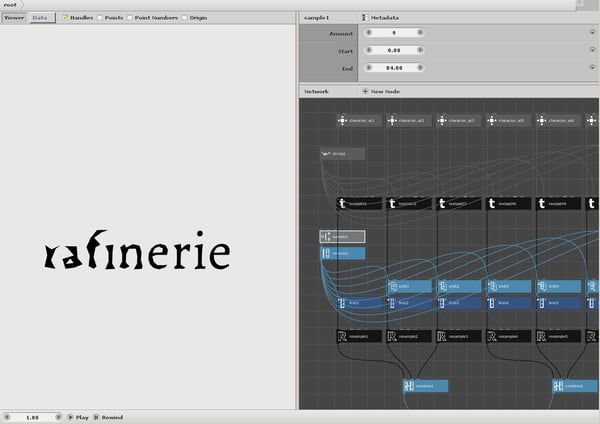The width and height of the screenshot is (600, 424).
Task: Select the first3 node
Action: 458,303
